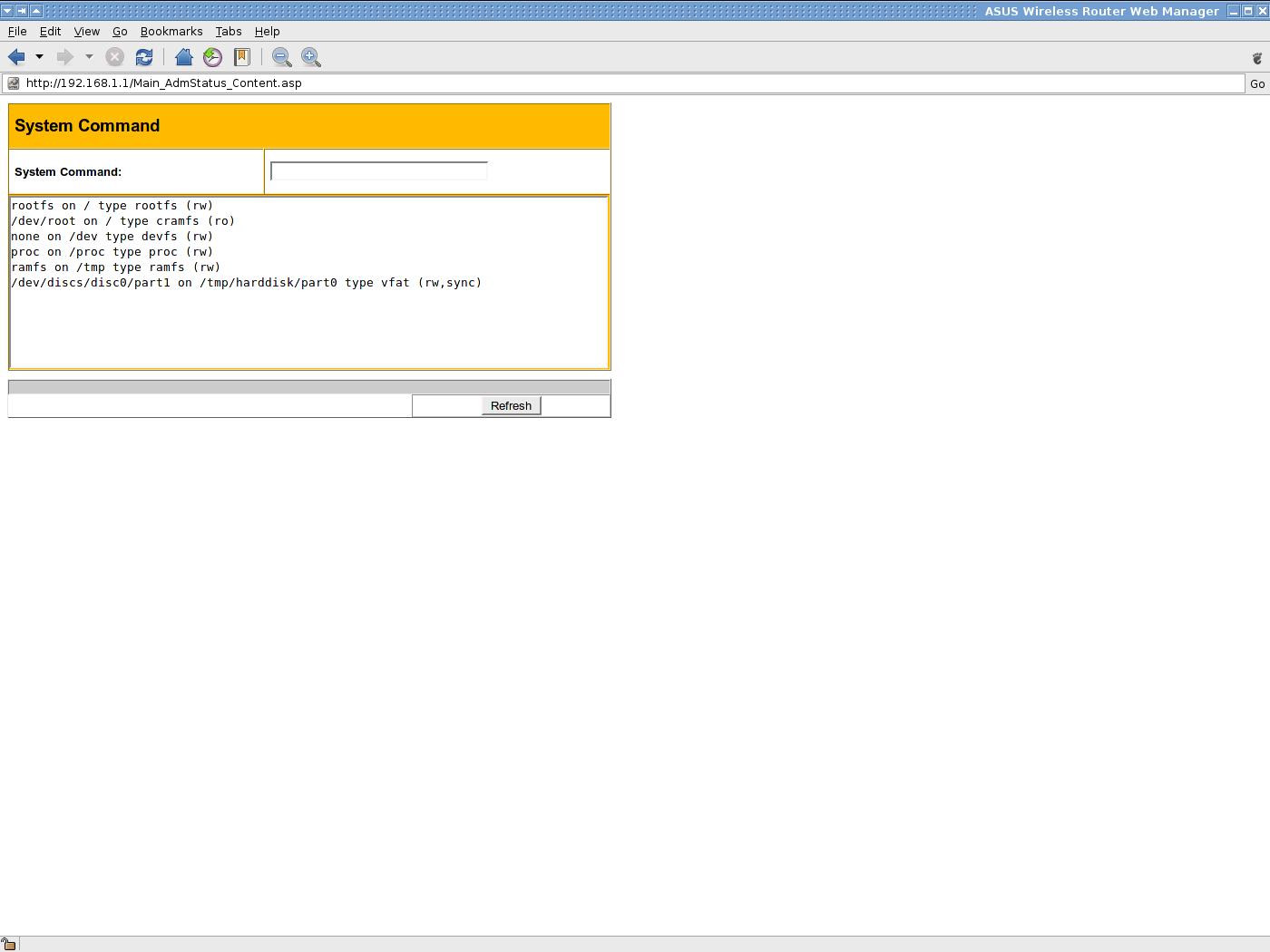Click the grey Forward arrow

click(65, 57)
